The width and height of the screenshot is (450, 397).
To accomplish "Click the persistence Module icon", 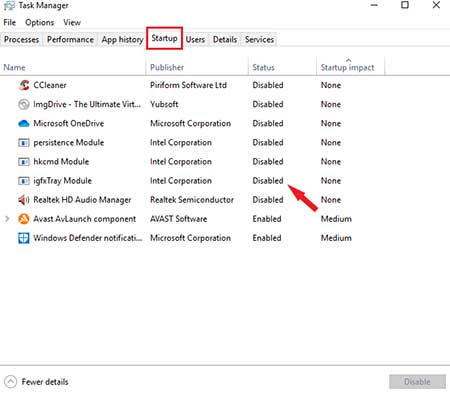I will tap(24, 143).
